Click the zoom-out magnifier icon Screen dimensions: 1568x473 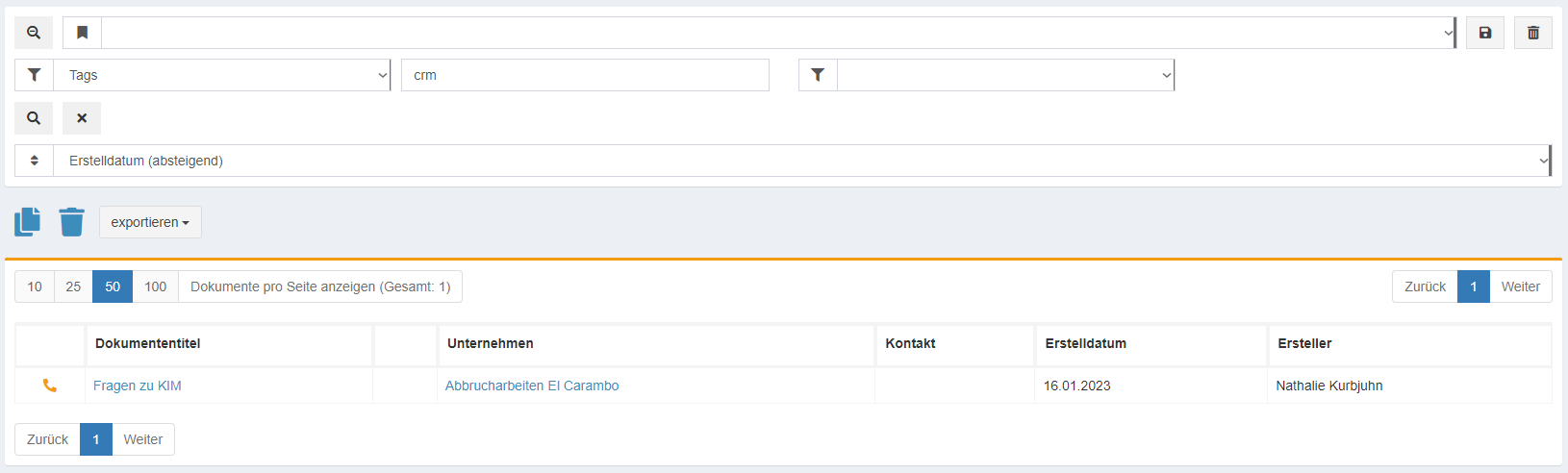point(34,33)
